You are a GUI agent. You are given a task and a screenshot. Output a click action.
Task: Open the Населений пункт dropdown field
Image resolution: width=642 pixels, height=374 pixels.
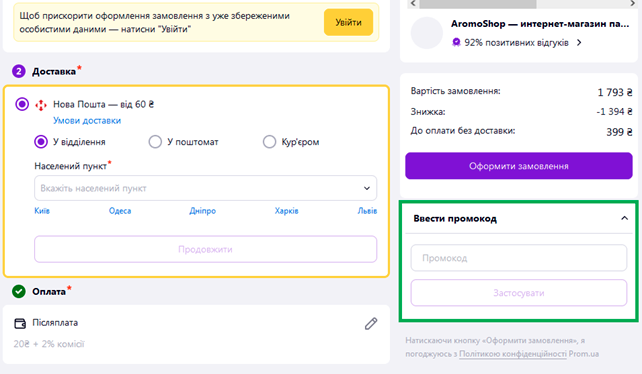click(206, 188)
